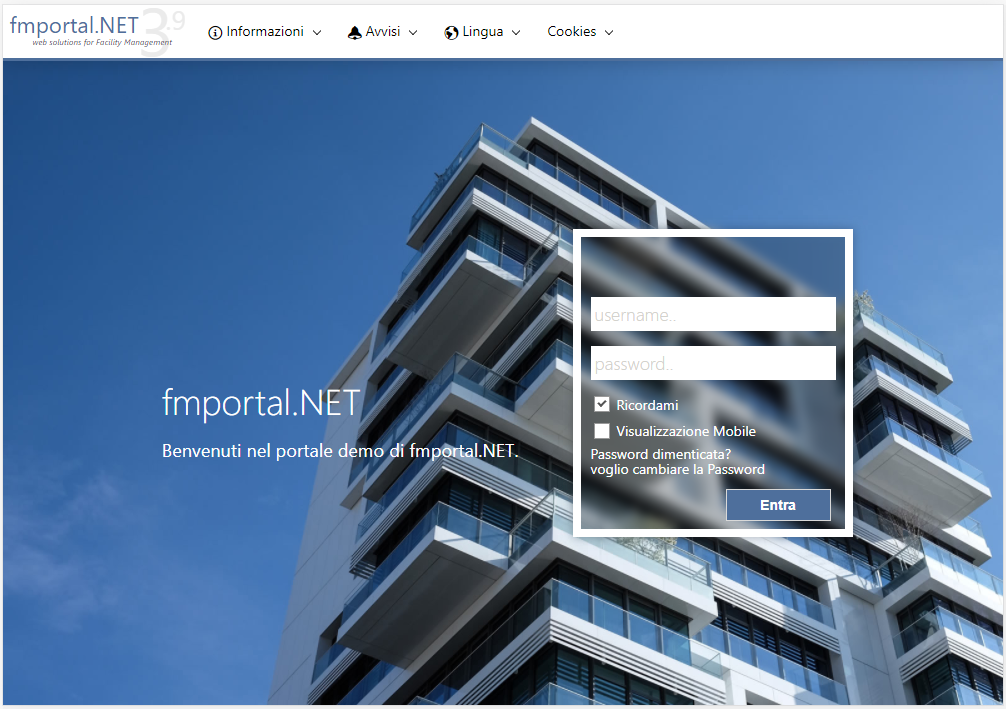Uncheck the Ricordami checkbox
The image size is (1006, 709).
[601, 404]
